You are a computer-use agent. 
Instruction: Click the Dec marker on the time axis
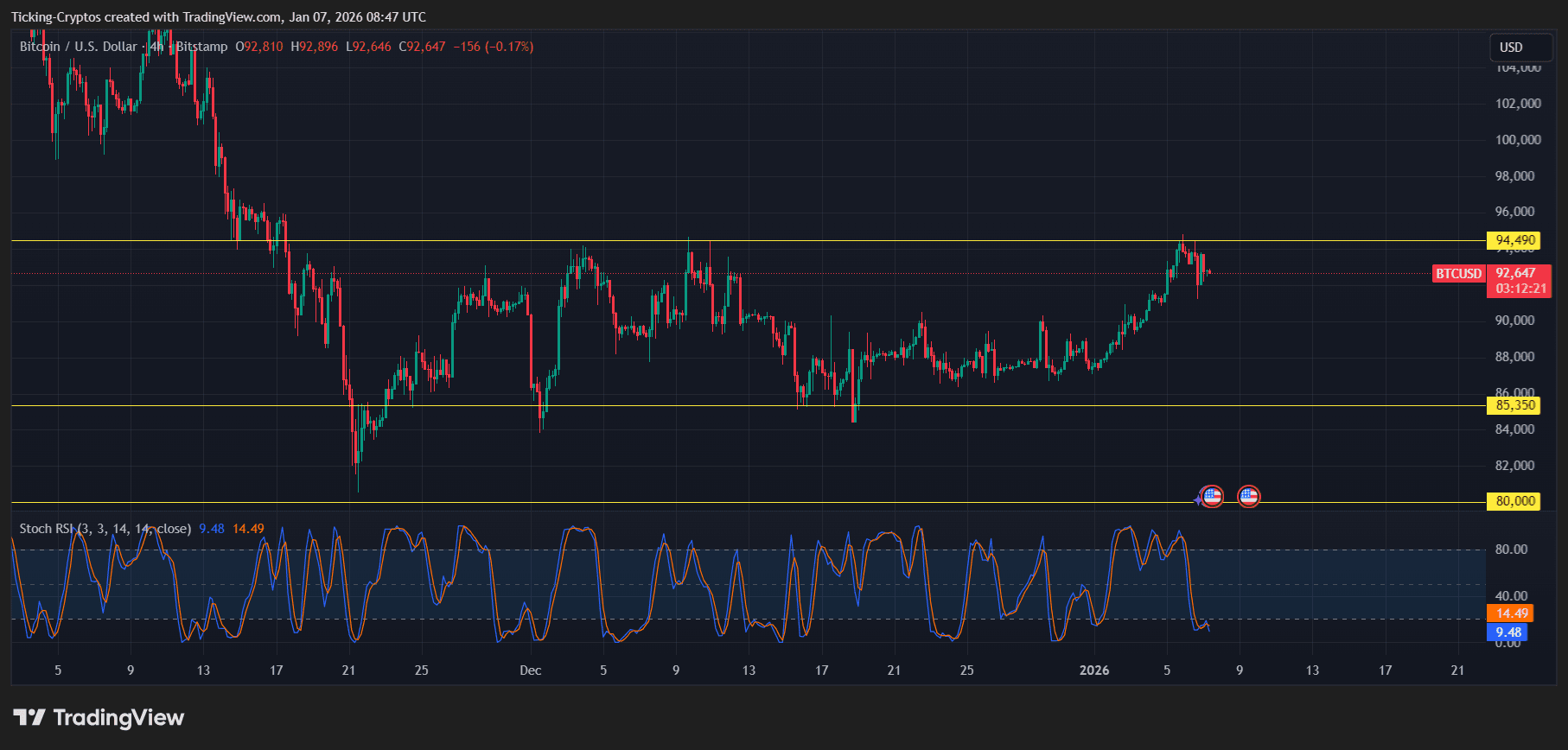click(x=530, y=671)
